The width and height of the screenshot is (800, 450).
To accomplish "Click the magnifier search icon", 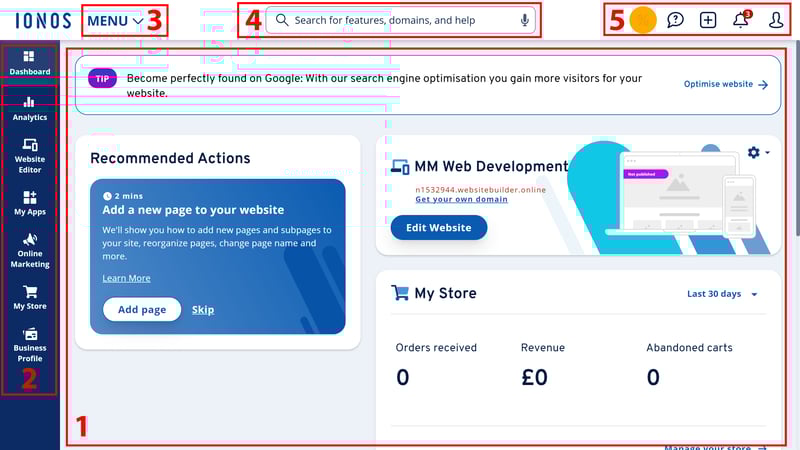I will coord(282,20).
